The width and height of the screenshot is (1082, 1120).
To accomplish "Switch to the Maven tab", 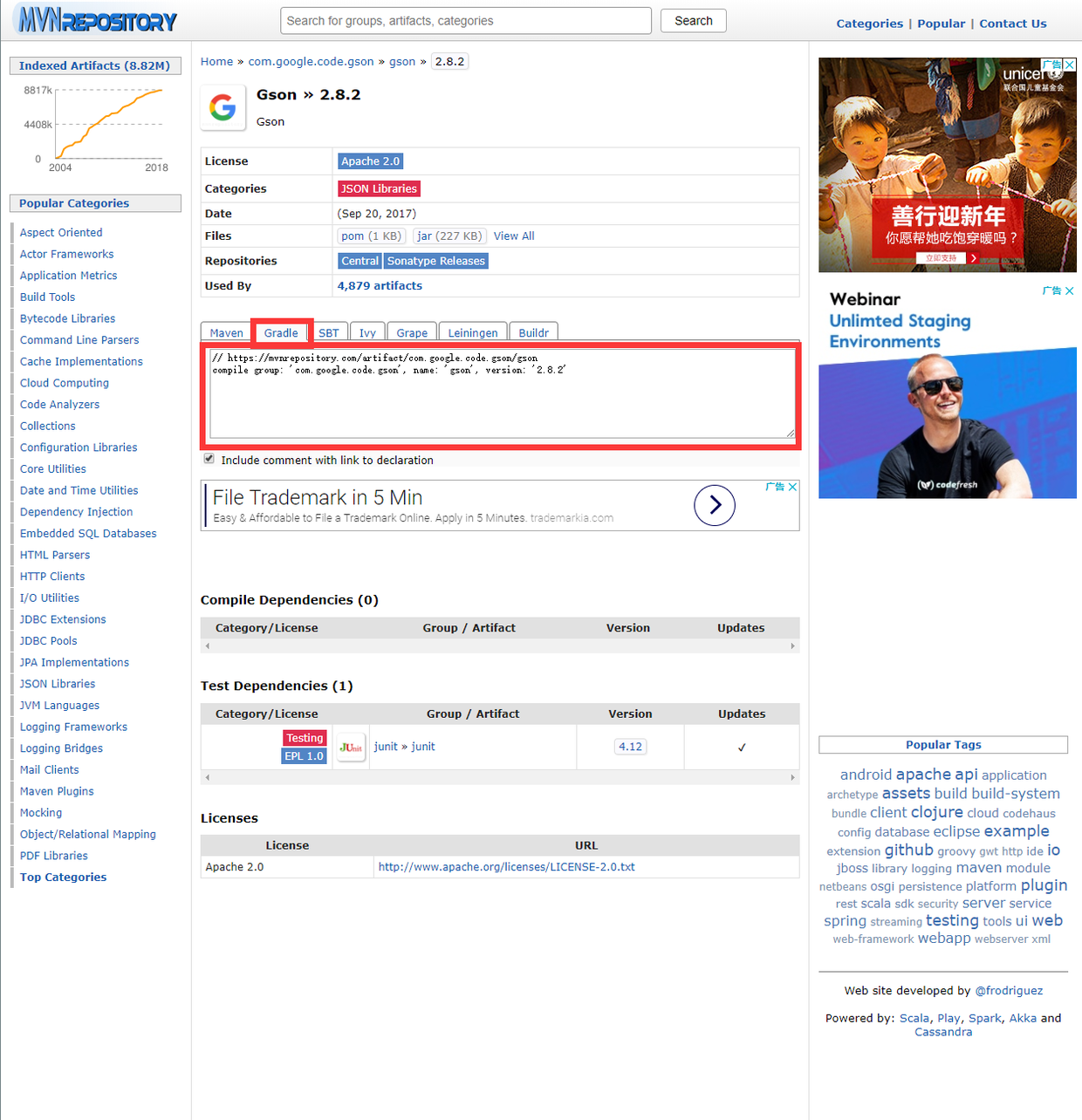I will [226, 332].
